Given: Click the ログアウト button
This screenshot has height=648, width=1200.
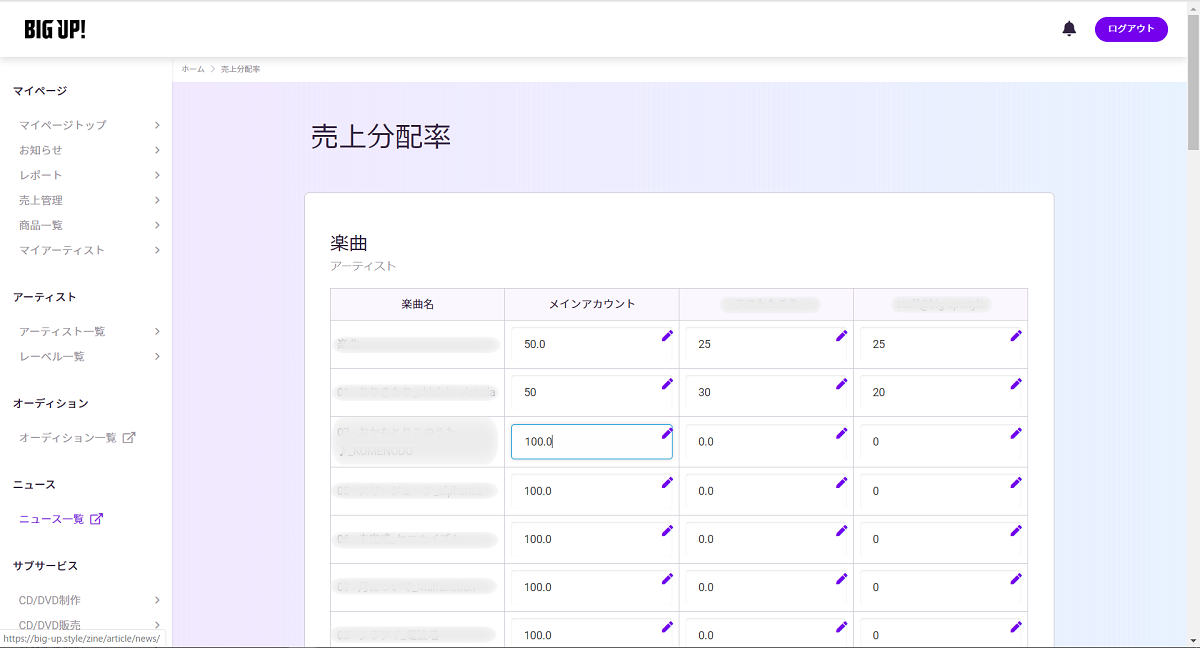Looking at the screenshot, I should (x=1130, y=29).
